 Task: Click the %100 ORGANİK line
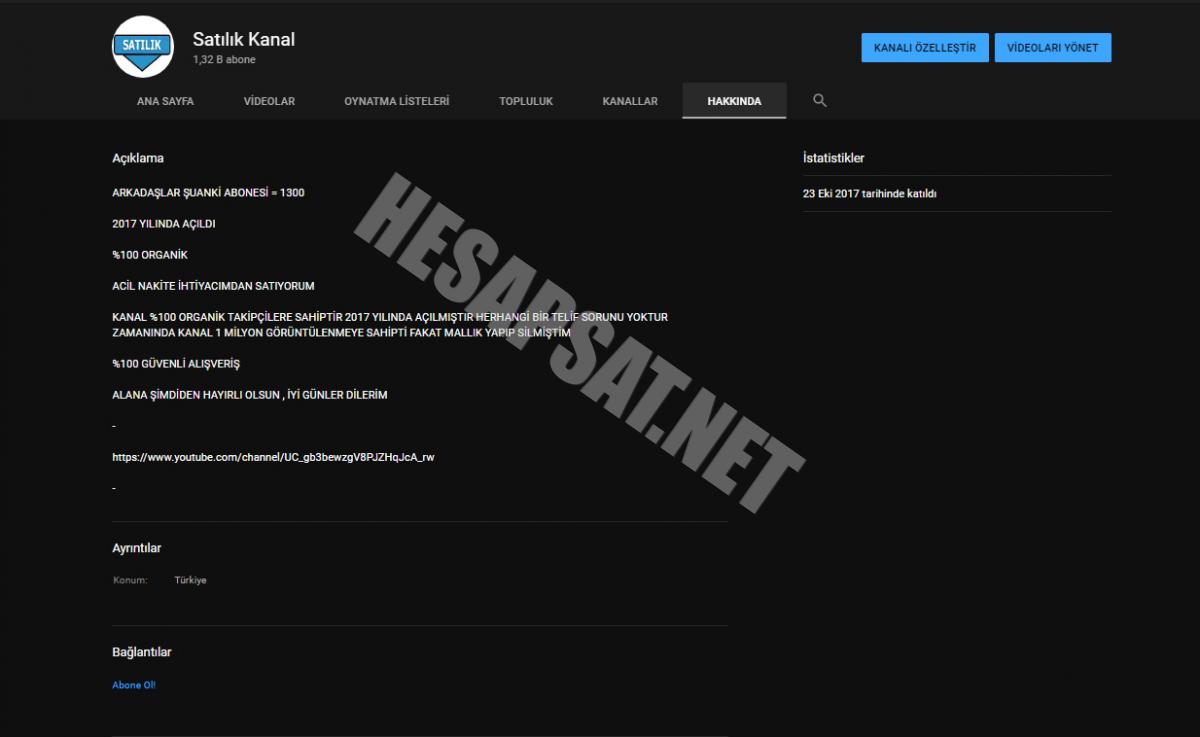click(x=150, y=255)
